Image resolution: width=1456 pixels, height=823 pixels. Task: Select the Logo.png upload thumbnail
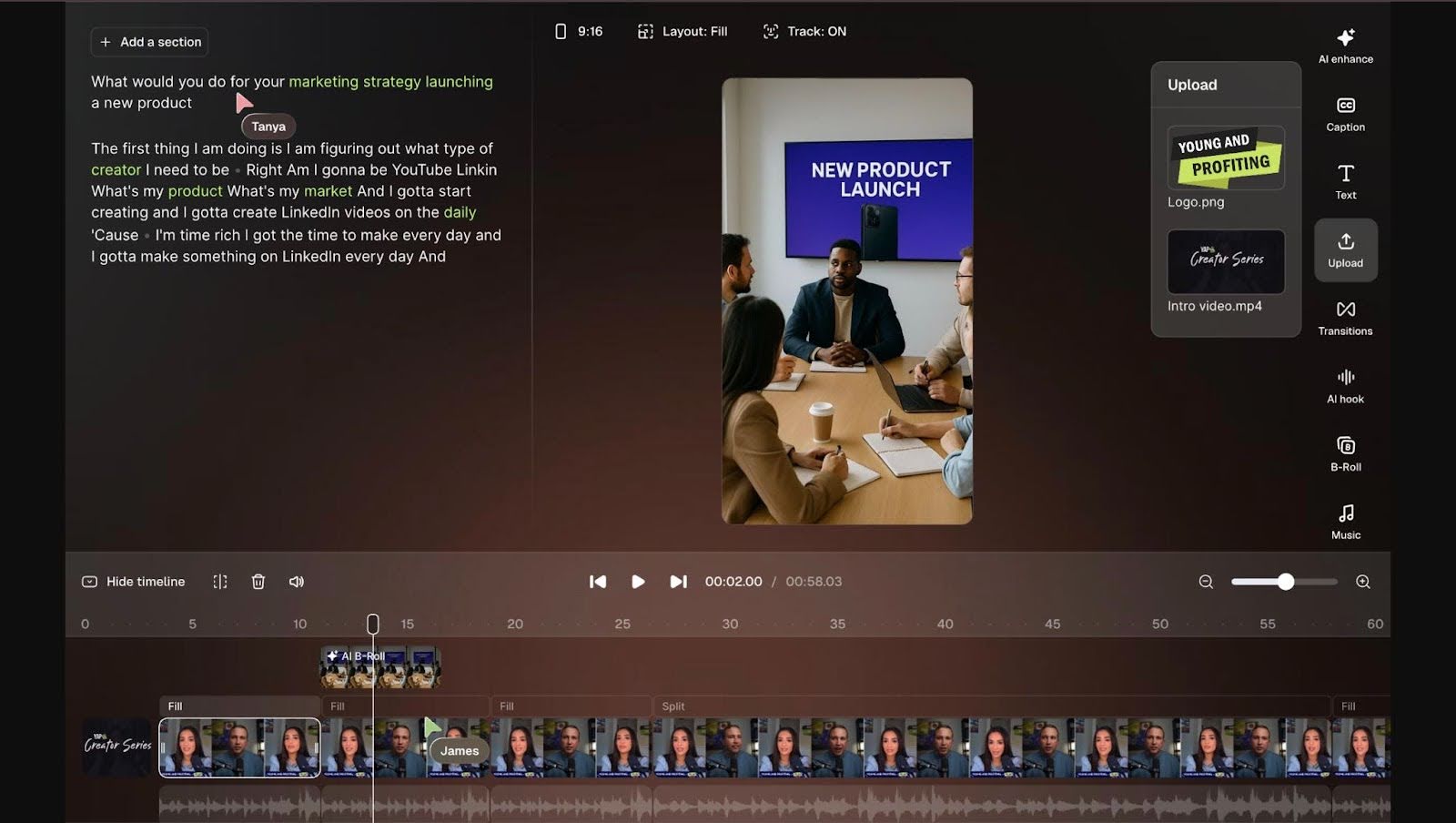[x=1226, y=157]
